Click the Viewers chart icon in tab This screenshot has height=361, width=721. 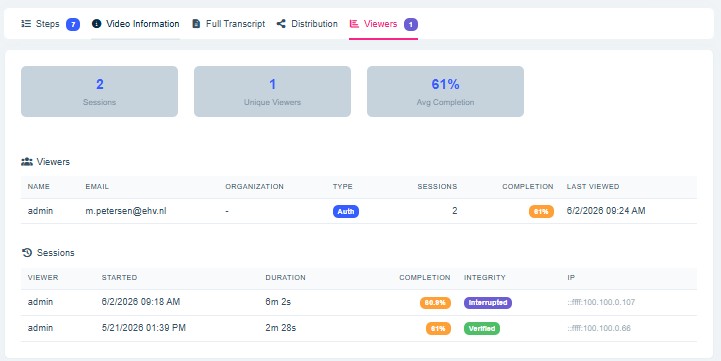click(x=354, y=24)
